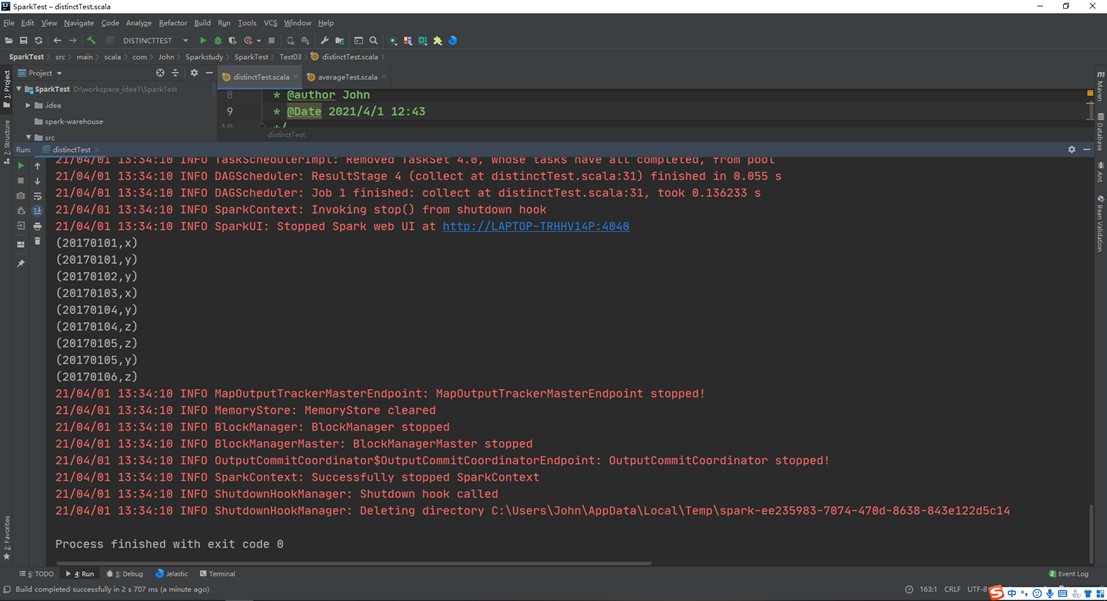
Task: Collapse the SparkTest root tree node
Action: click(x=19, y=89)
